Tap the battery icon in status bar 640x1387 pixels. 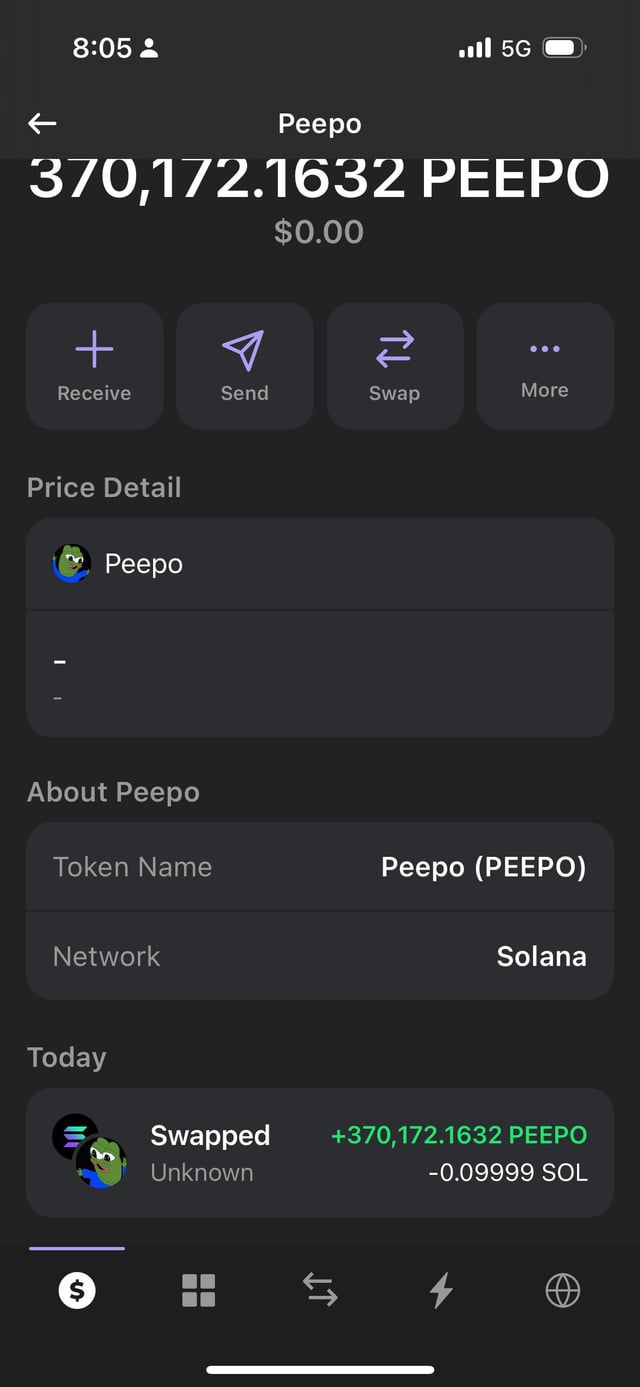click(x=563, y=48)
